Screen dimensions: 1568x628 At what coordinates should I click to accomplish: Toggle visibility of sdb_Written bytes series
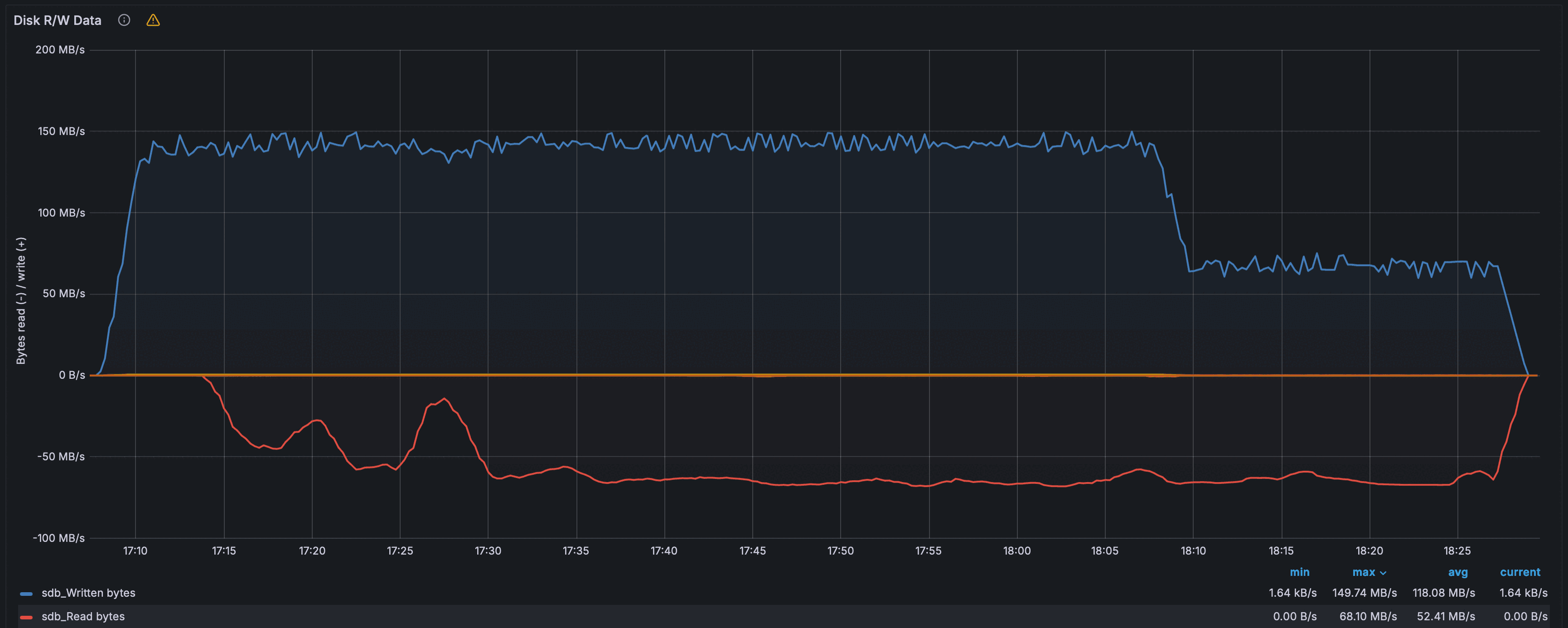[x=88, y=593]
